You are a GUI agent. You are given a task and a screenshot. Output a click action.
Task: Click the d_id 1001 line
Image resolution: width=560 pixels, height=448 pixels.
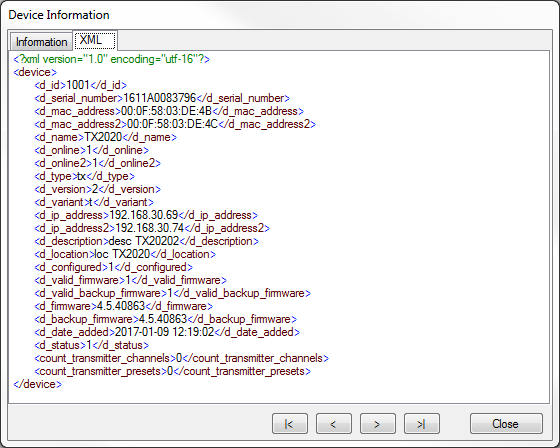(x=81, y=85)
